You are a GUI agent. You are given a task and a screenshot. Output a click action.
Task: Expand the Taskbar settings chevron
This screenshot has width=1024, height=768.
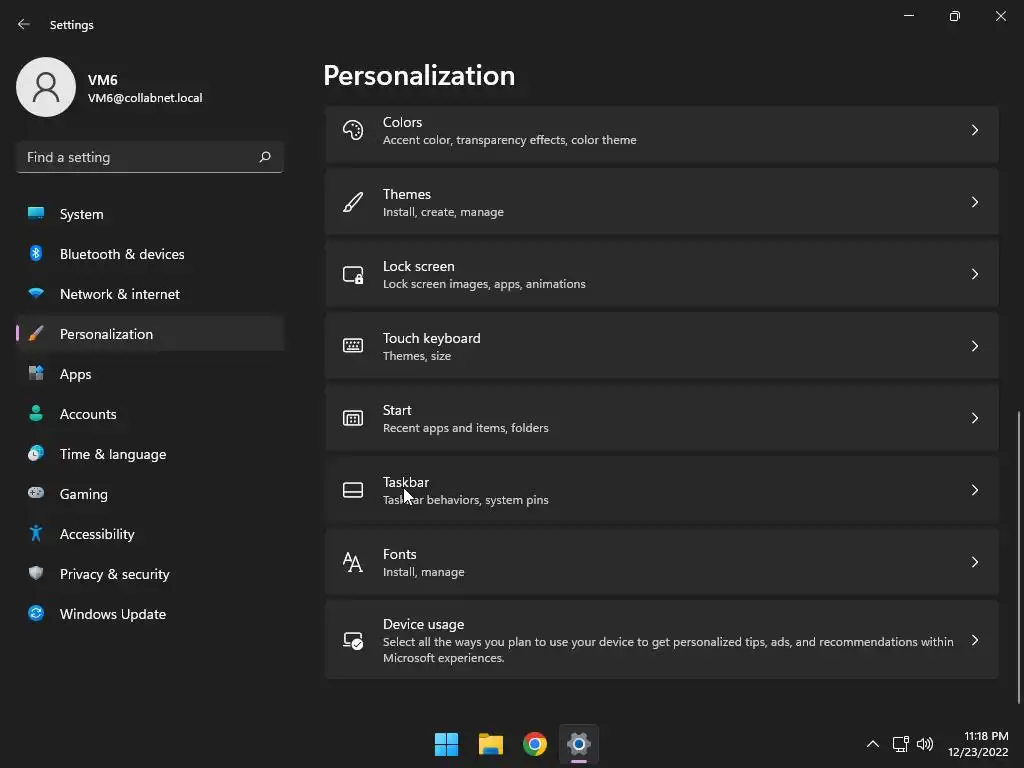pyautogui.click(x=974, y=490)
